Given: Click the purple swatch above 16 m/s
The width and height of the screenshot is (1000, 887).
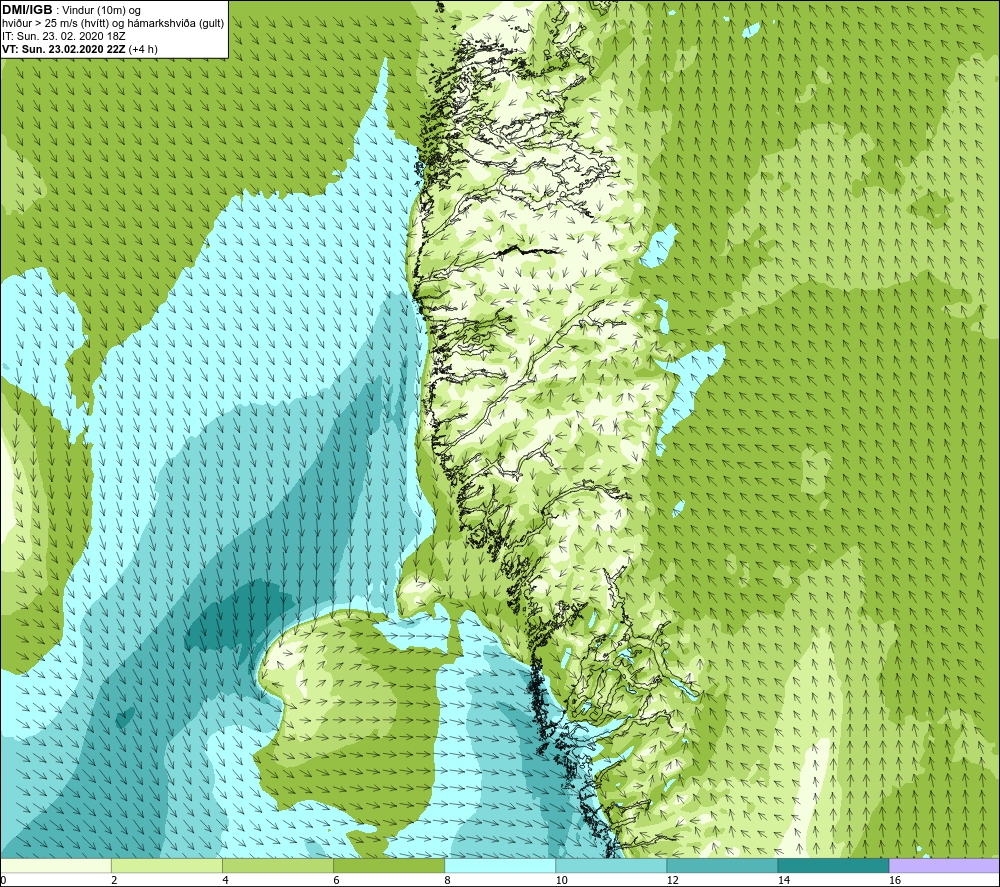Looking at the screenshot, I should coord(944,865).
